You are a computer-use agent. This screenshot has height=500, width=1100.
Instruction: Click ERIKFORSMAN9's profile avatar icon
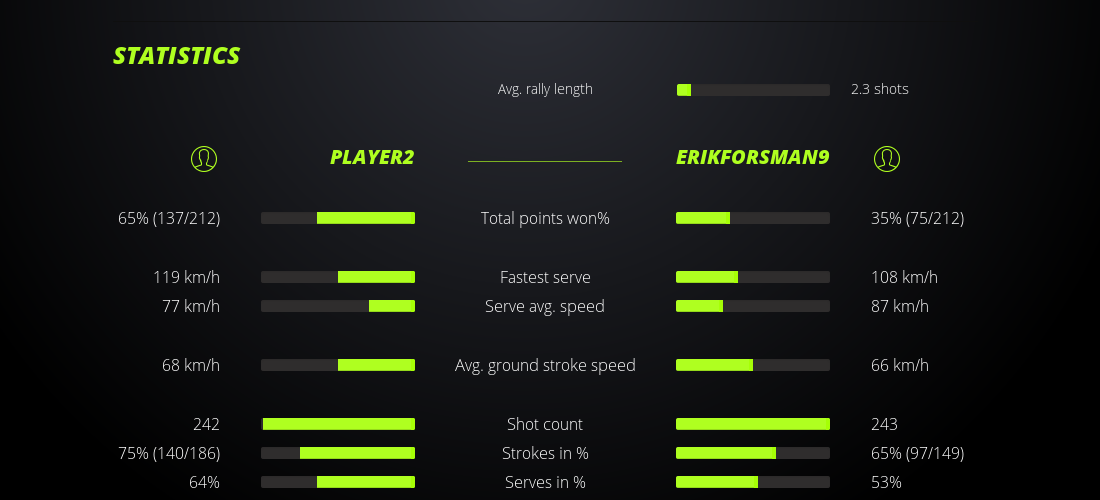pos(887,158)
